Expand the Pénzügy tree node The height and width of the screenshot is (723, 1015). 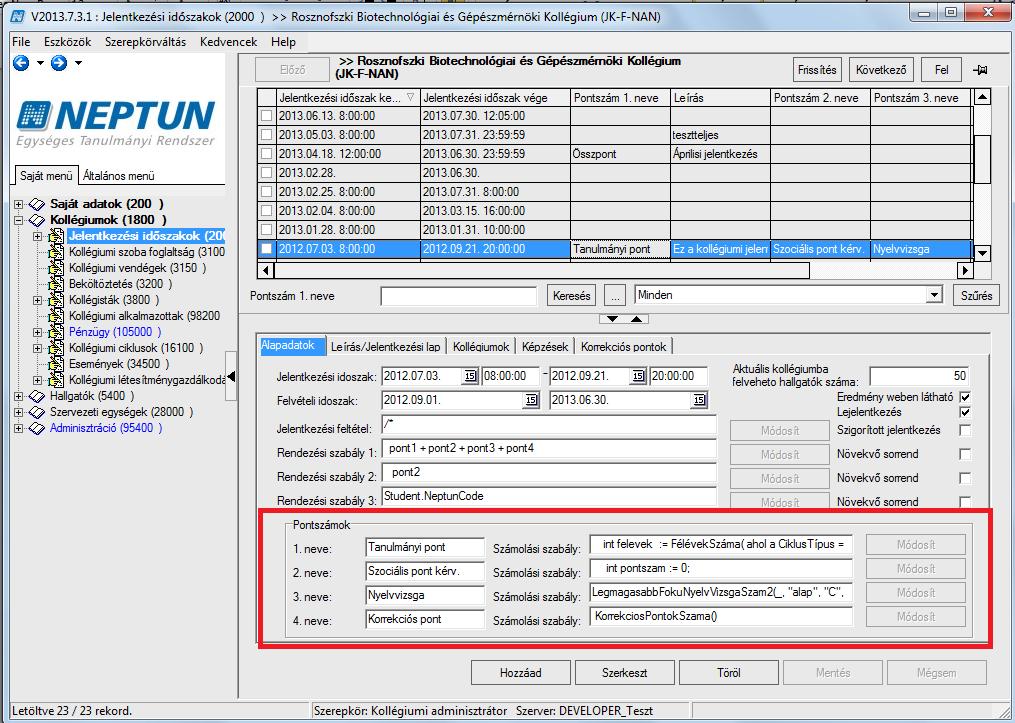tap(38, 332)
